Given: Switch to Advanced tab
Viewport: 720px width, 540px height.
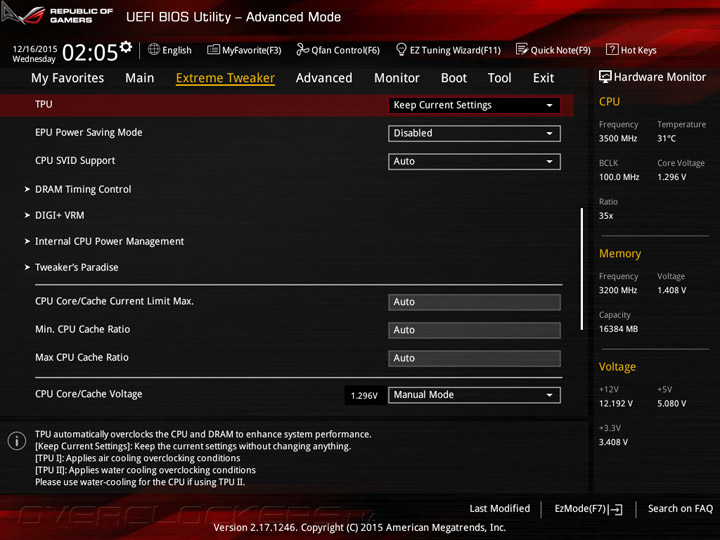Looking at the screenshot, I should pyautogui.click(x=324, y=78).
